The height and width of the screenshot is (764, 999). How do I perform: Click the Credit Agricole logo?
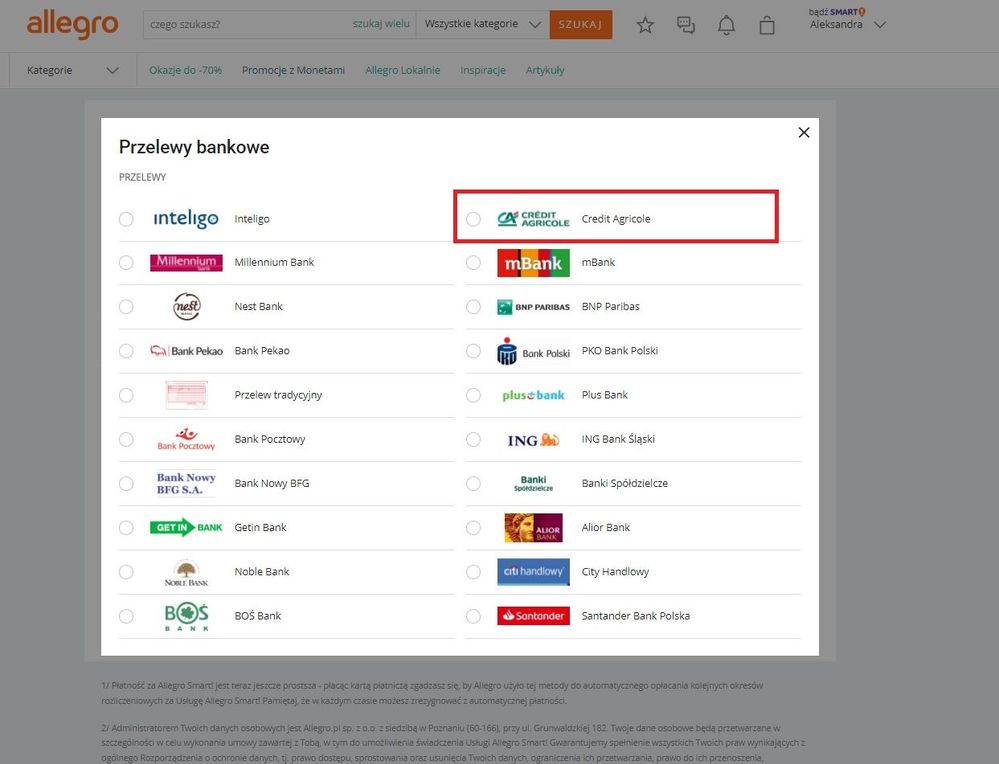pyautogui.click(x=533, y=219)
